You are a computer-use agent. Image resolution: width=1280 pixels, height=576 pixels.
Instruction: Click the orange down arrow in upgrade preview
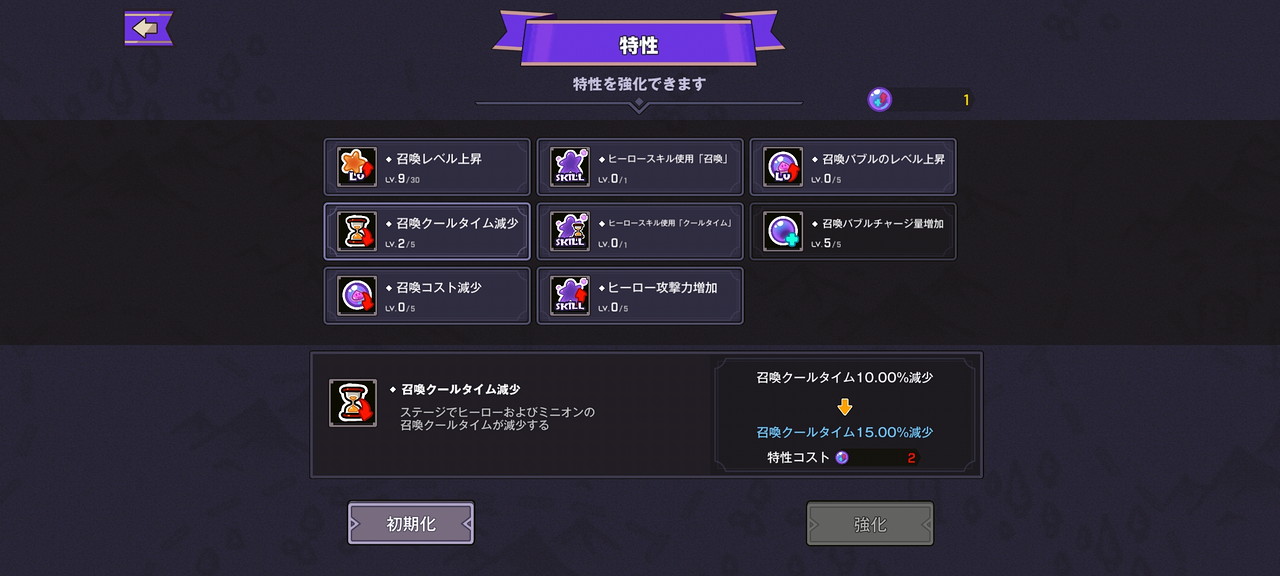(845, 407)
